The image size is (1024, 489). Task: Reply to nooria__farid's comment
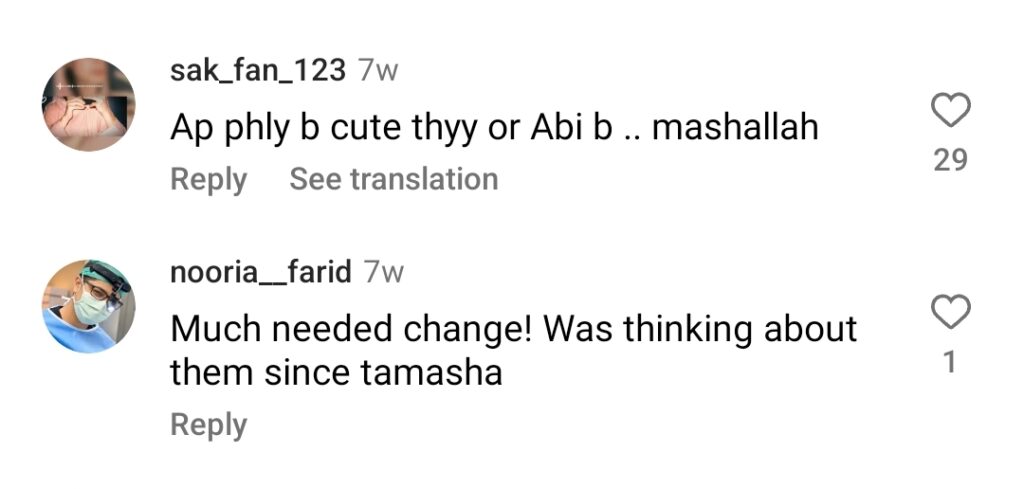pos(208,425)
